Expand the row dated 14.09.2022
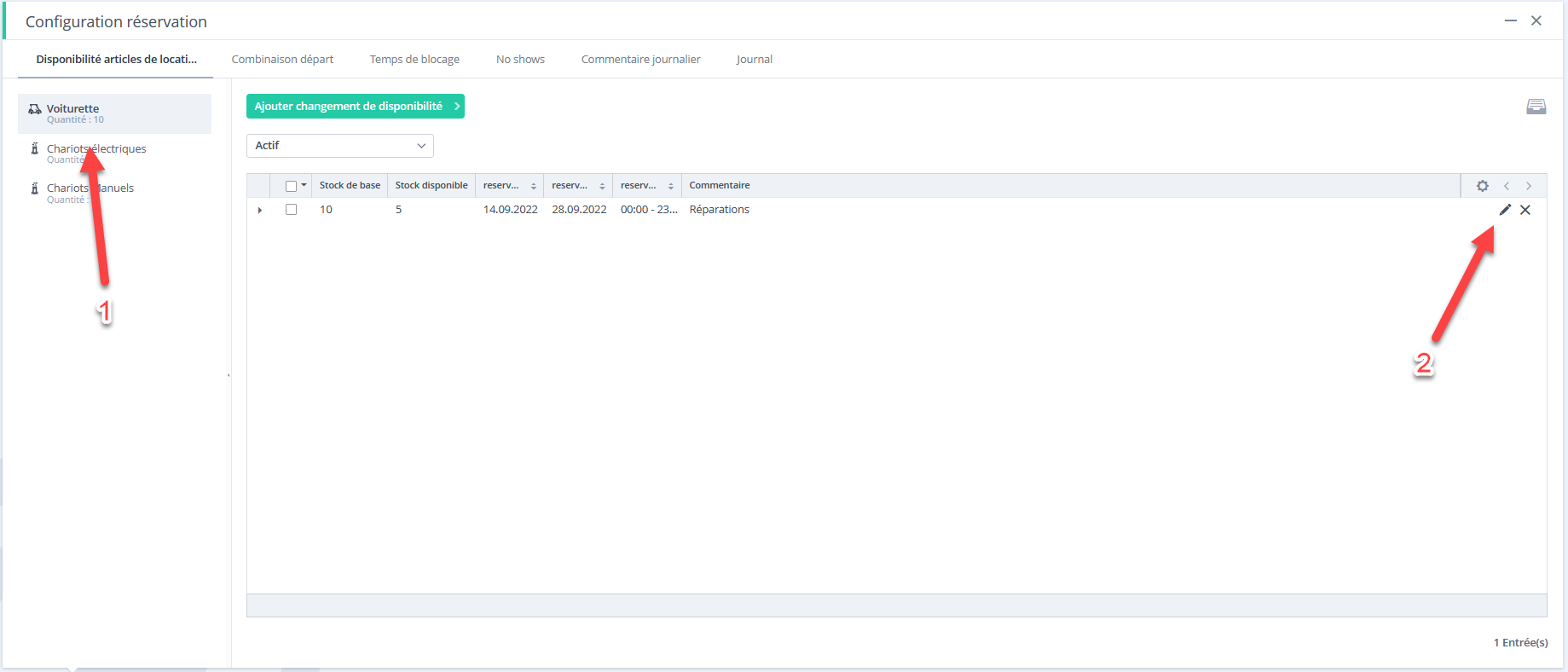The width and height of the screenshot is (1568, 672). [260, 210]
